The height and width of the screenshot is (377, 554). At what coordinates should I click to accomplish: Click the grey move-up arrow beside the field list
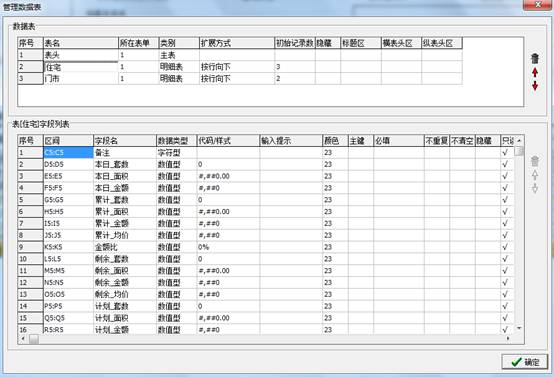tap(535, 175)
